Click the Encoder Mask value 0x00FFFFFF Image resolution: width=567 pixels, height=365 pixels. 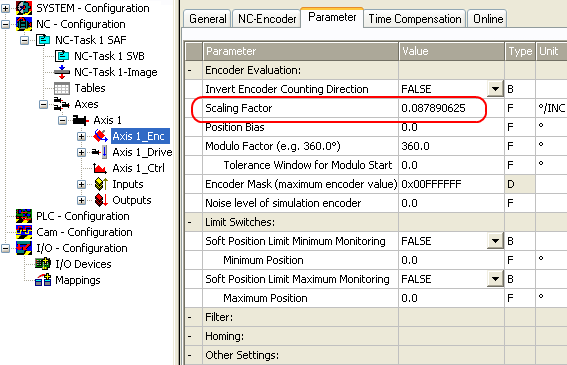452,184
